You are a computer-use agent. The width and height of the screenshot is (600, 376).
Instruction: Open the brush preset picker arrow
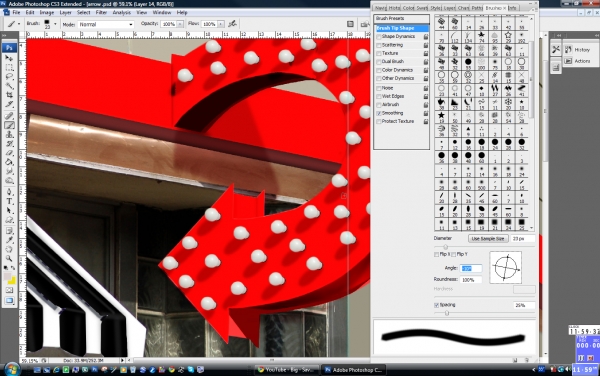pos(55,24)
